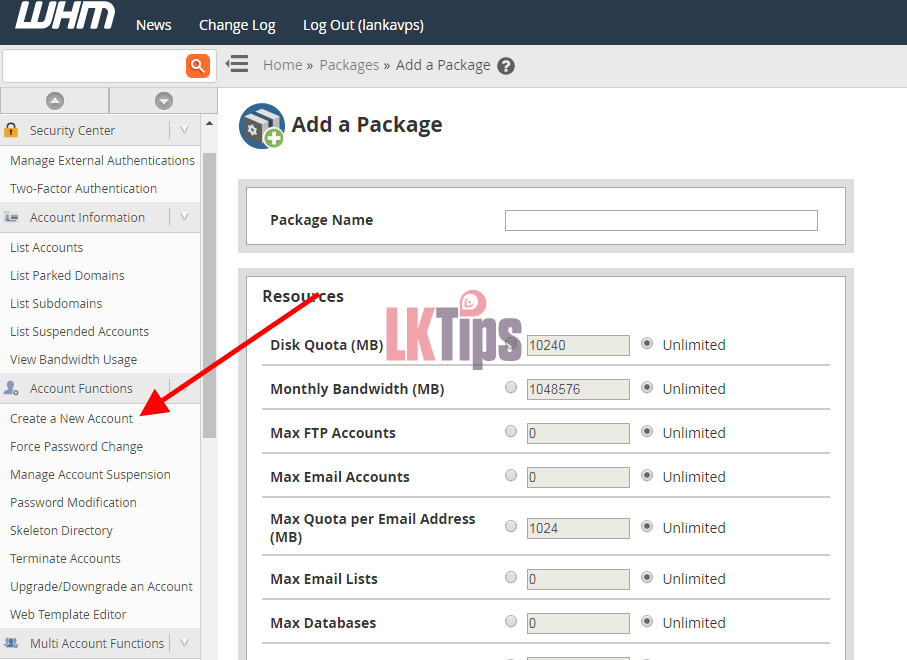Collapse the Security Center section chevron
The width and height of the screenshot is (907, 660).
click(x=184, y=130)
